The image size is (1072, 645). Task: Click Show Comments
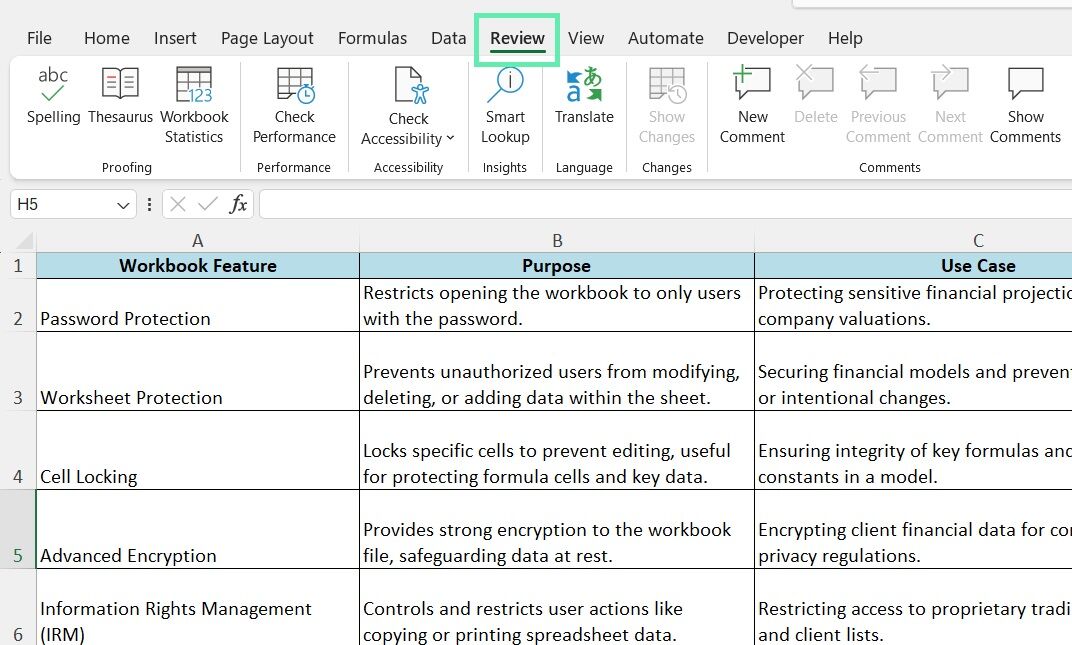click(x=1026, y=106)
